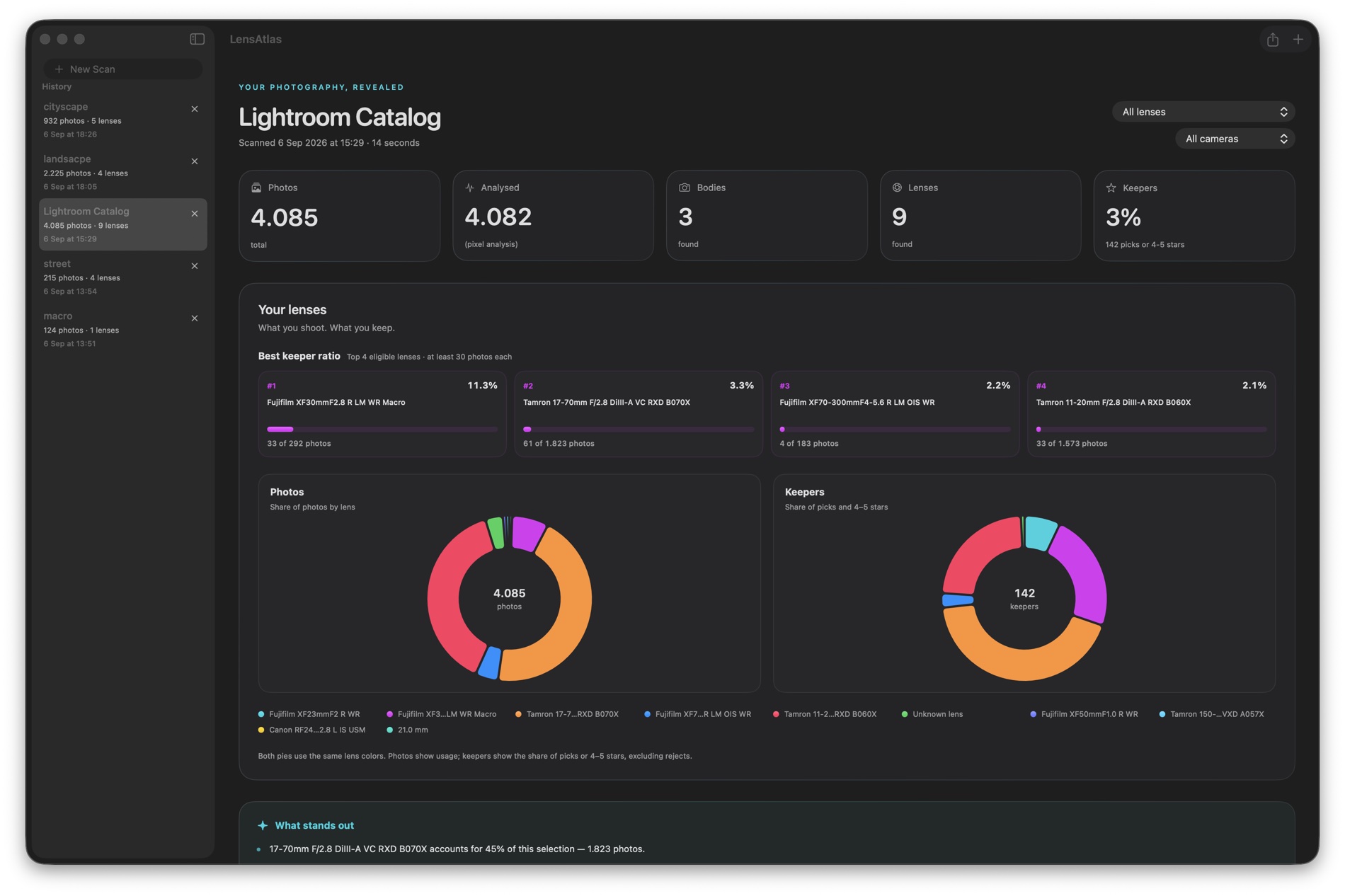
Task: Click the Keepers star icon
Action: (1111, 188)
